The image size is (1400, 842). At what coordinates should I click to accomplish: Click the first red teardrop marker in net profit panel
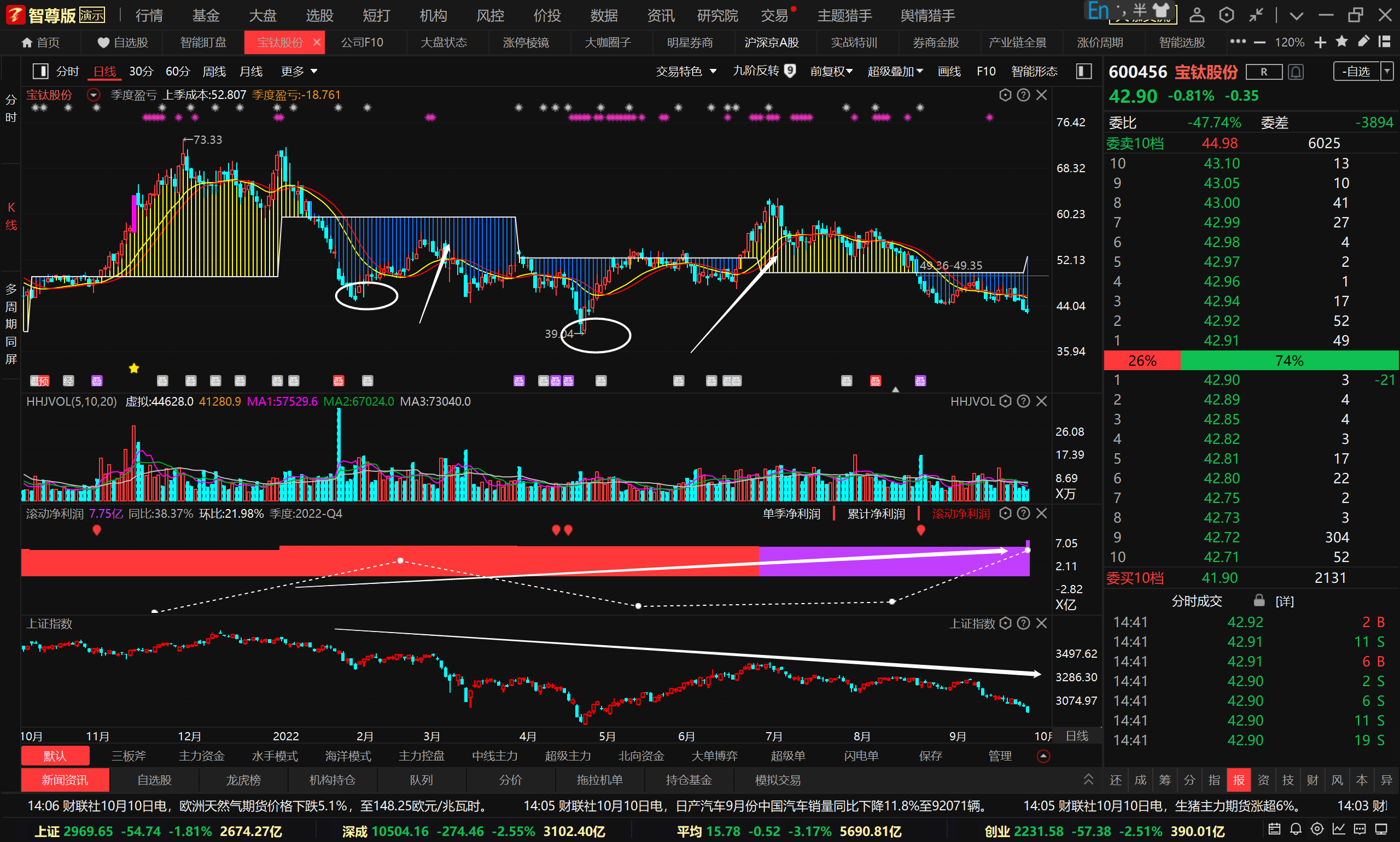97,530
